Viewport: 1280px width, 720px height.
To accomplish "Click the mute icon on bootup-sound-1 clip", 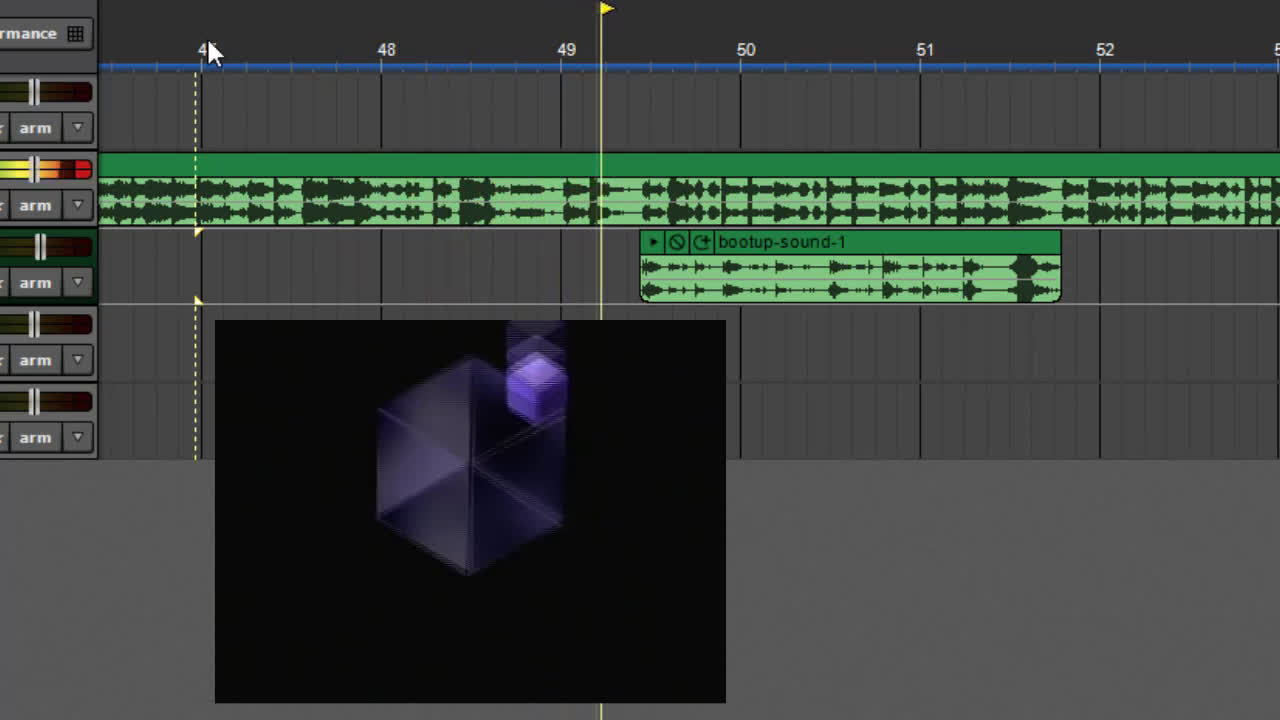I will [x=677, y=242].
